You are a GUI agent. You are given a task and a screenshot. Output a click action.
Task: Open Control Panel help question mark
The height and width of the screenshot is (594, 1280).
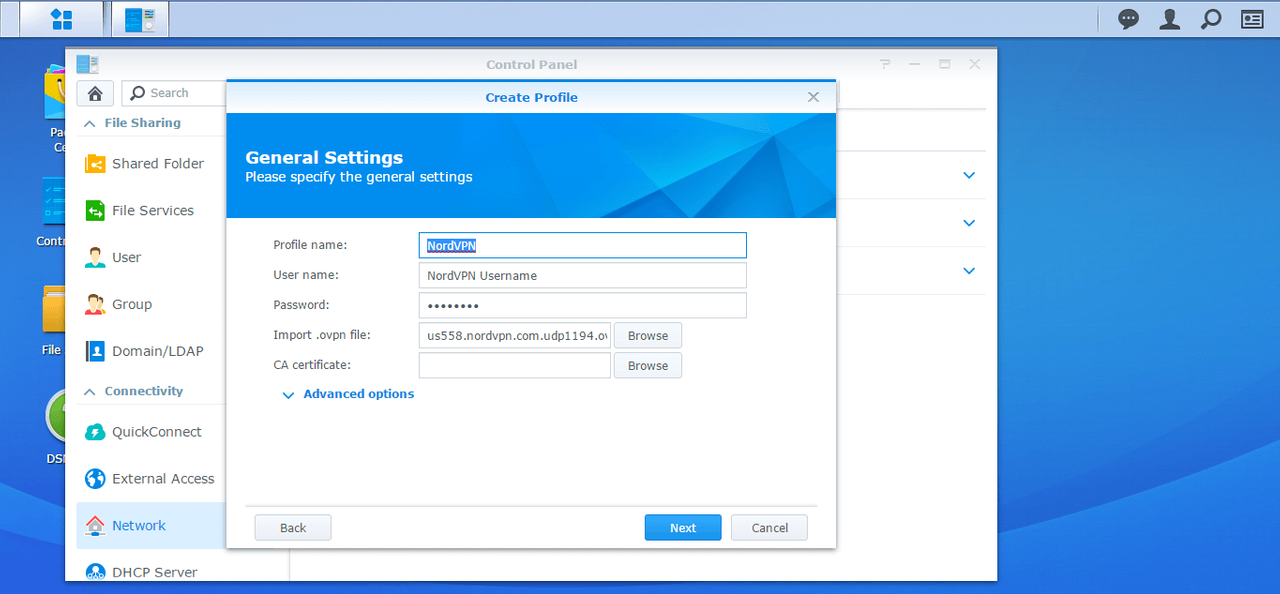(x=885, y=64)
